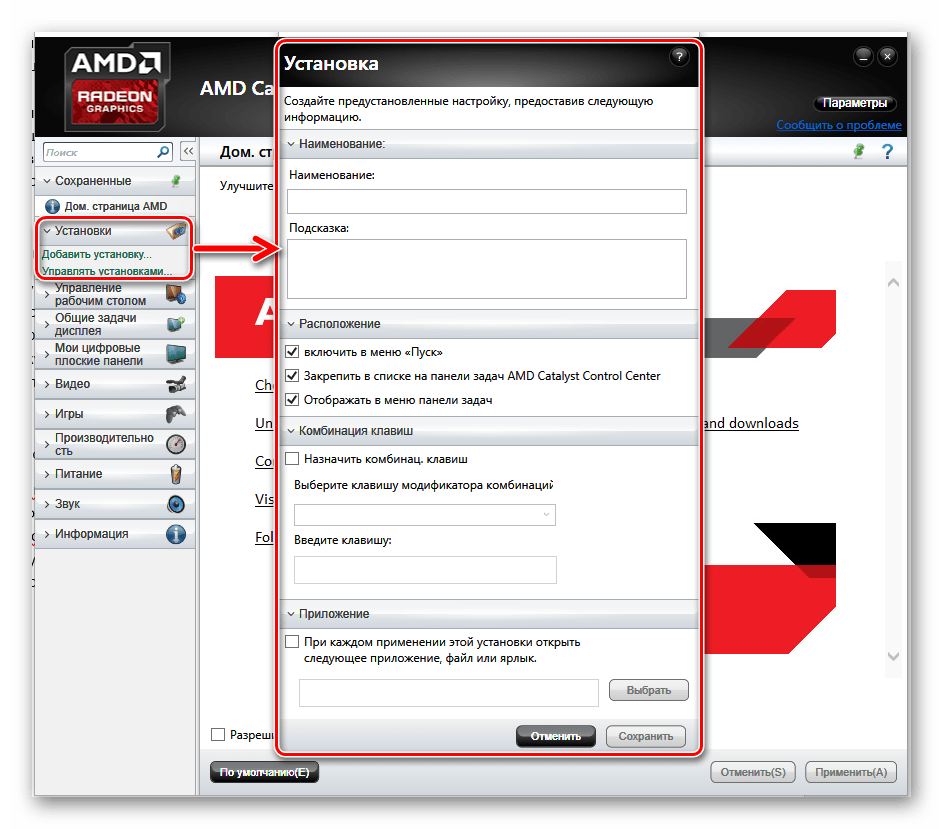Click the Звук speaker icon

pos(176,504)
